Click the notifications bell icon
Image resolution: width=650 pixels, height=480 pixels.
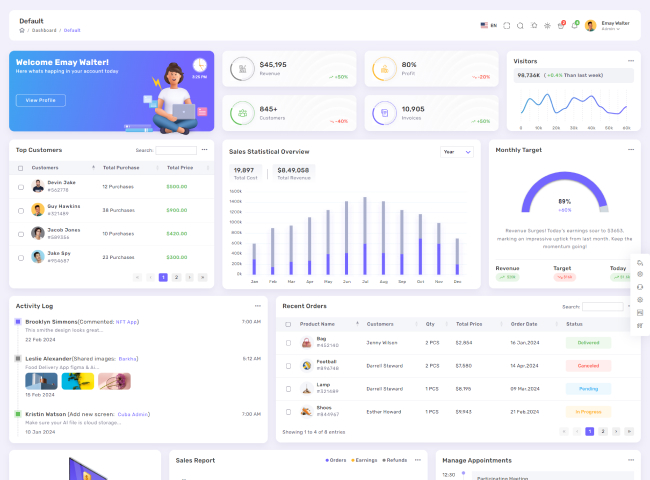574,25
